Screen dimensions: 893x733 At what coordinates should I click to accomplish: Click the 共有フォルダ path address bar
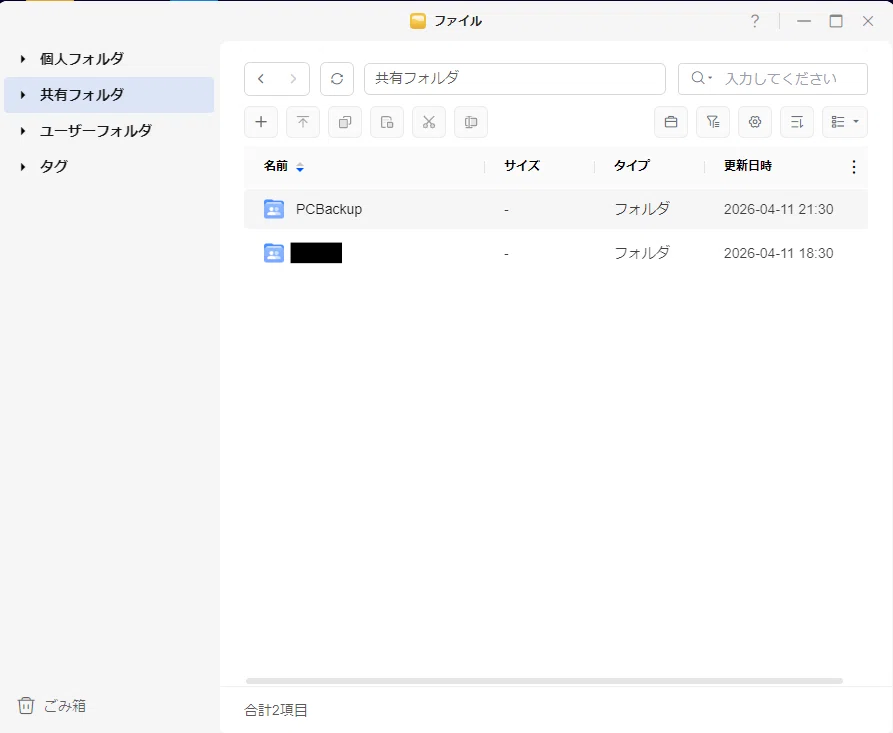[x=515, y=79]
